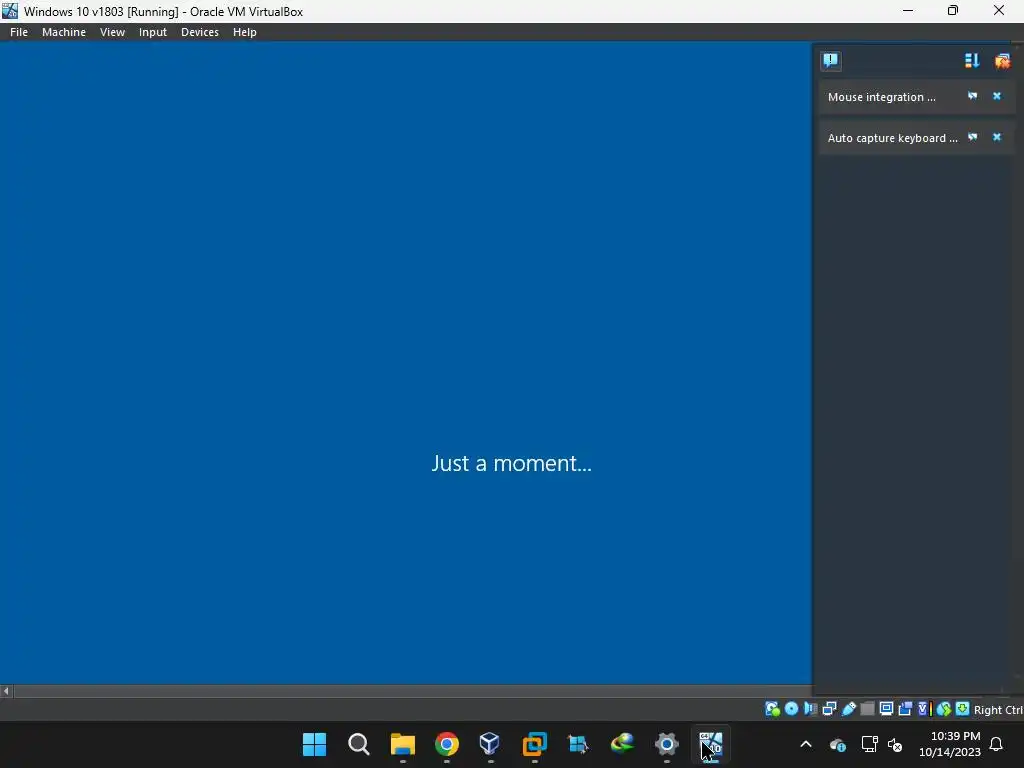Open help for Mouse integration notification

(x=972, y=96)
